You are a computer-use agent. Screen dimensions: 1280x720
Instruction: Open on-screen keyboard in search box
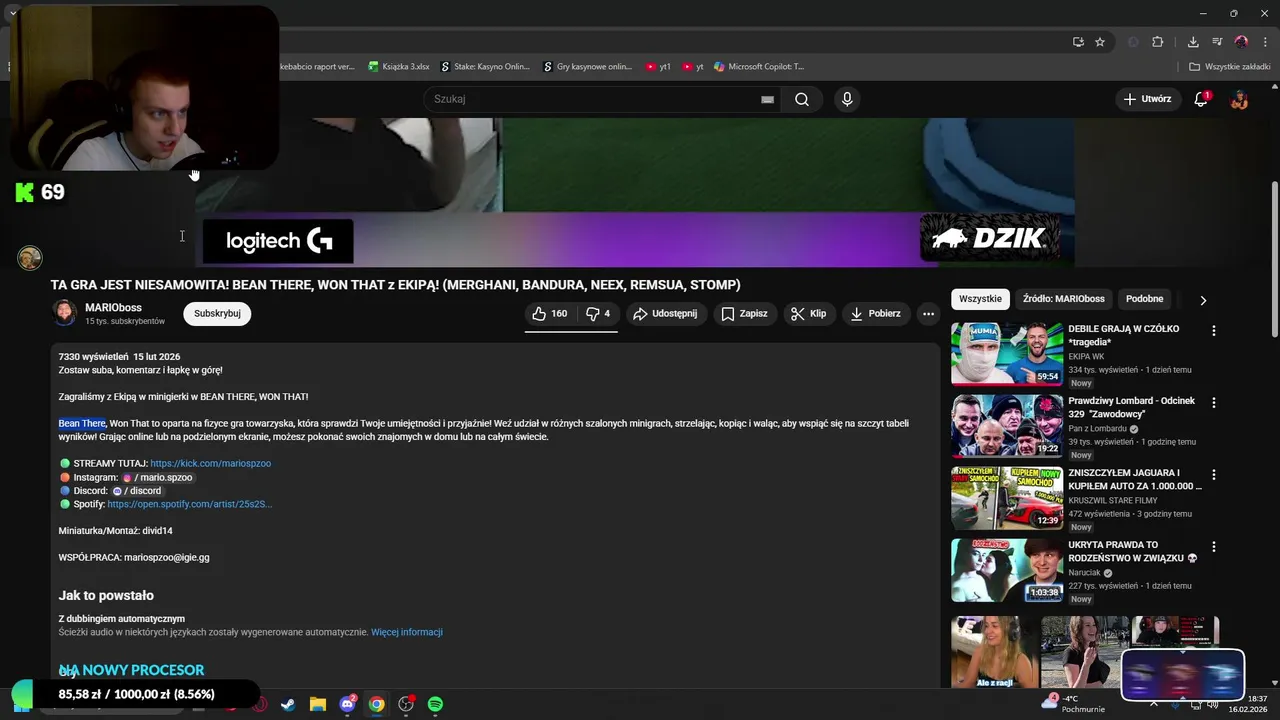coord(767,99)
